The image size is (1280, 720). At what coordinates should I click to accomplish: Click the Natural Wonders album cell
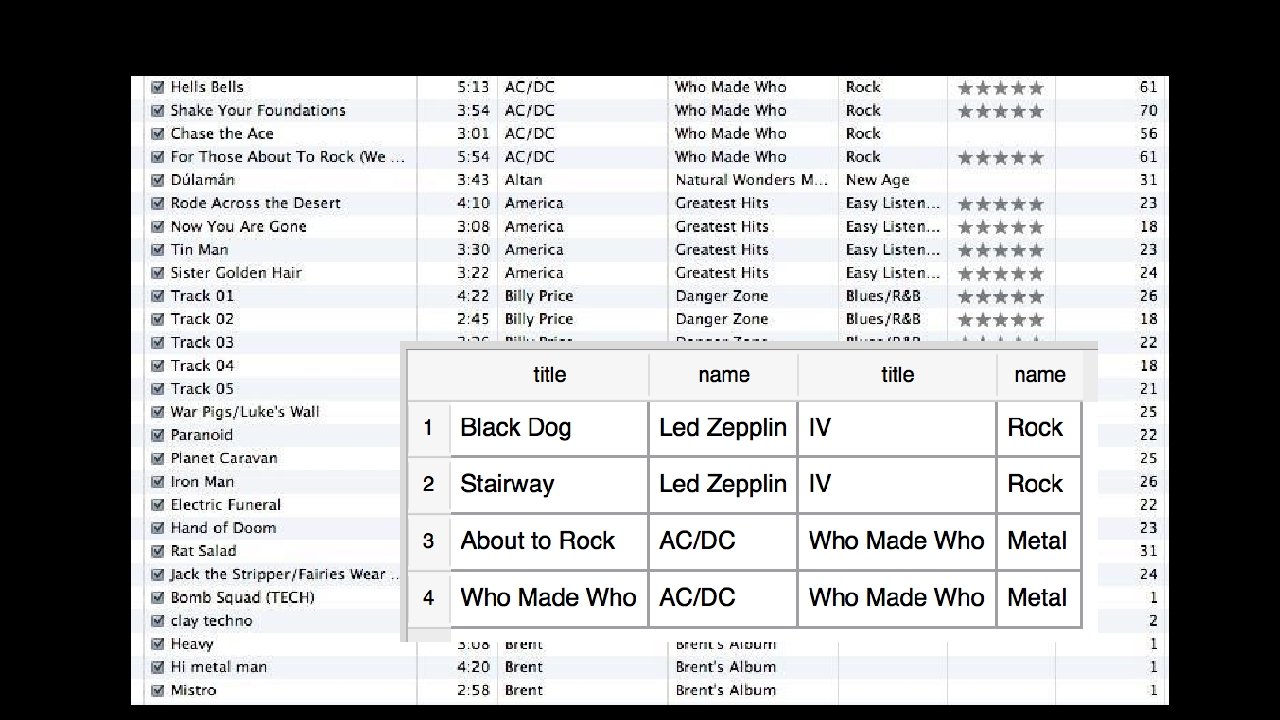click(752, 180)
